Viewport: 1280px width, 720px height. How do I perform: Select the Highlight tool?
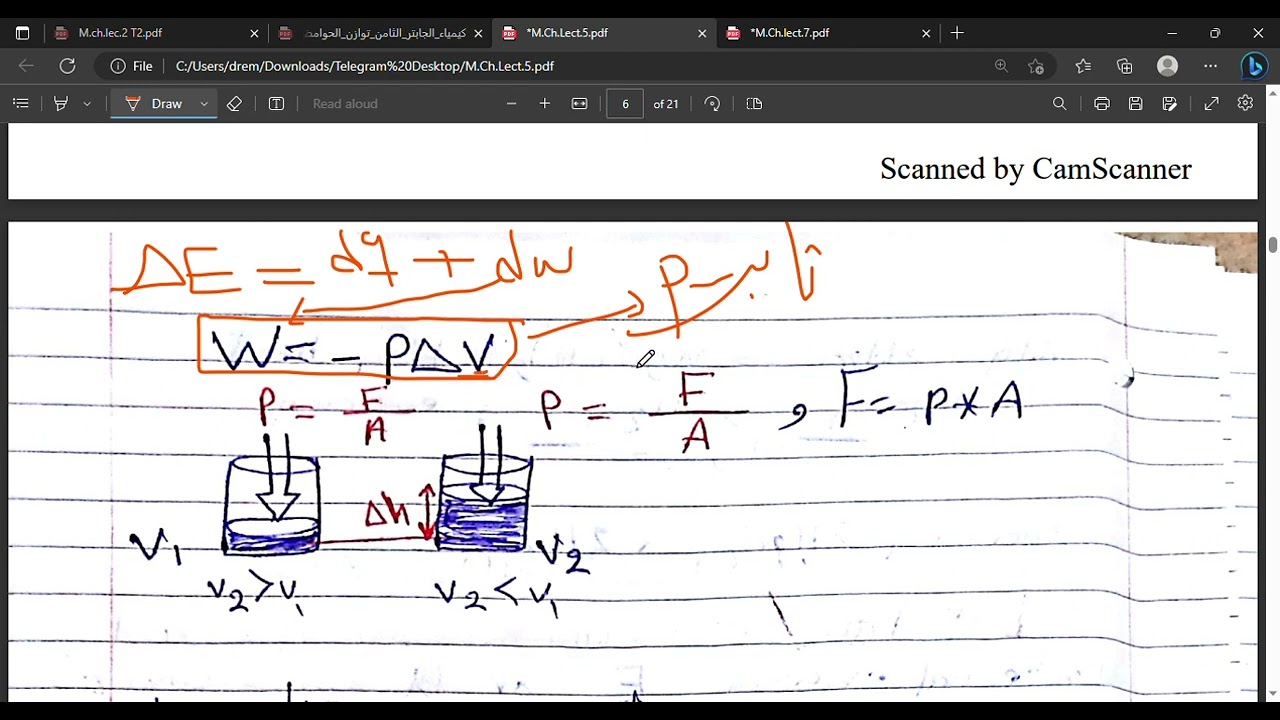[61, 103]
